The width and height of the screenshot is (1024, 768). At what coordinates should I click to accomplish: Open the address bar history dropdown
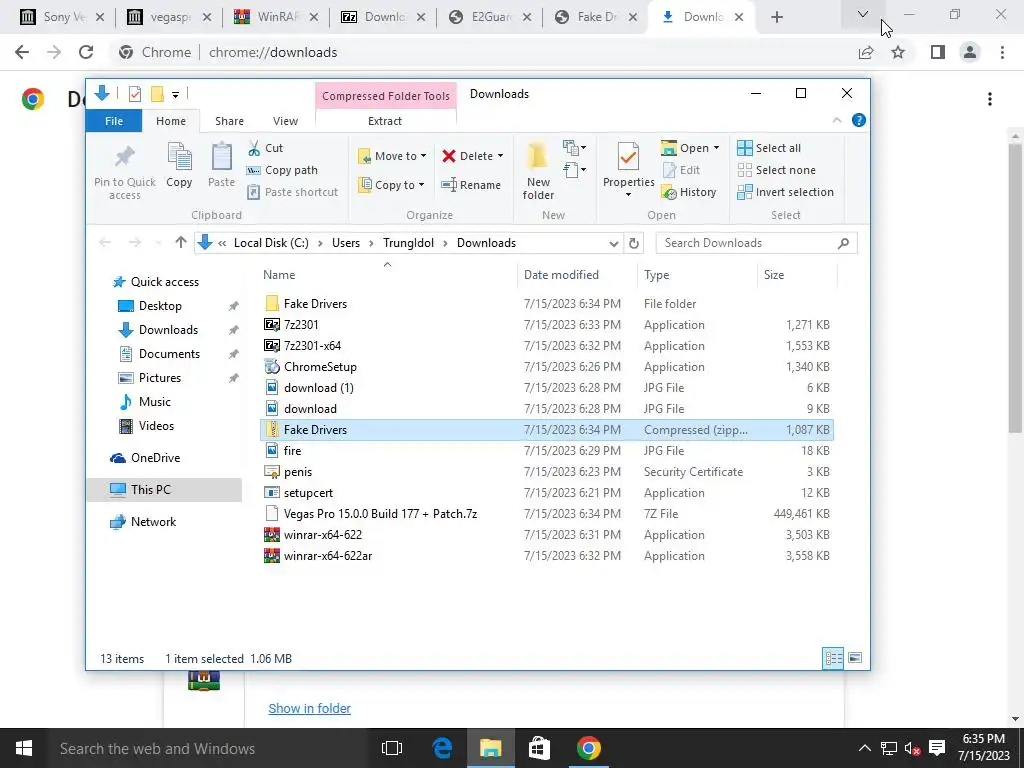pyautogui.click(x=613, y=243)
